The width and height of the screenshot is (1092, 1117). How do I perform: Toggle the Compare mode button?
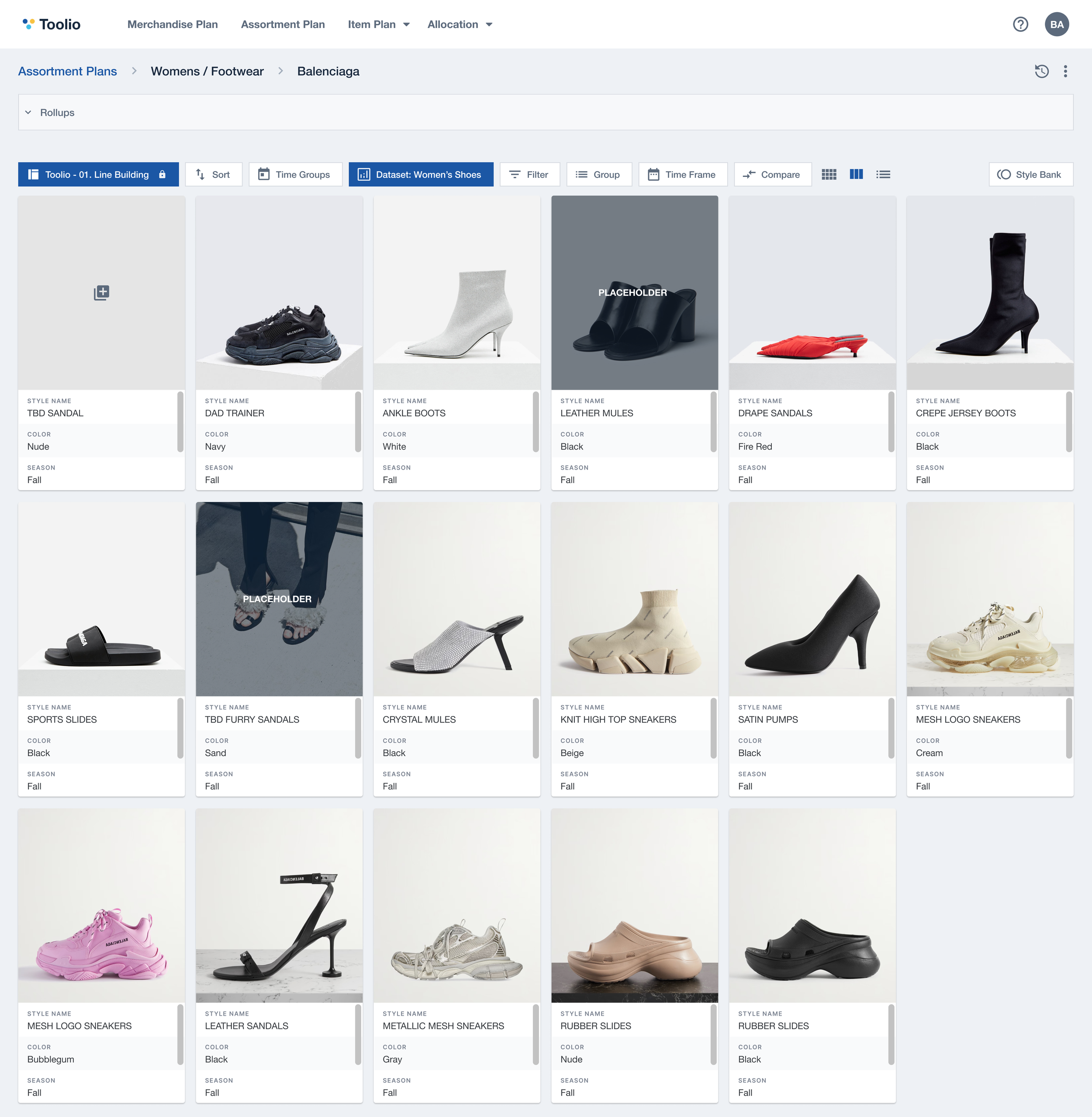(772, 174)
